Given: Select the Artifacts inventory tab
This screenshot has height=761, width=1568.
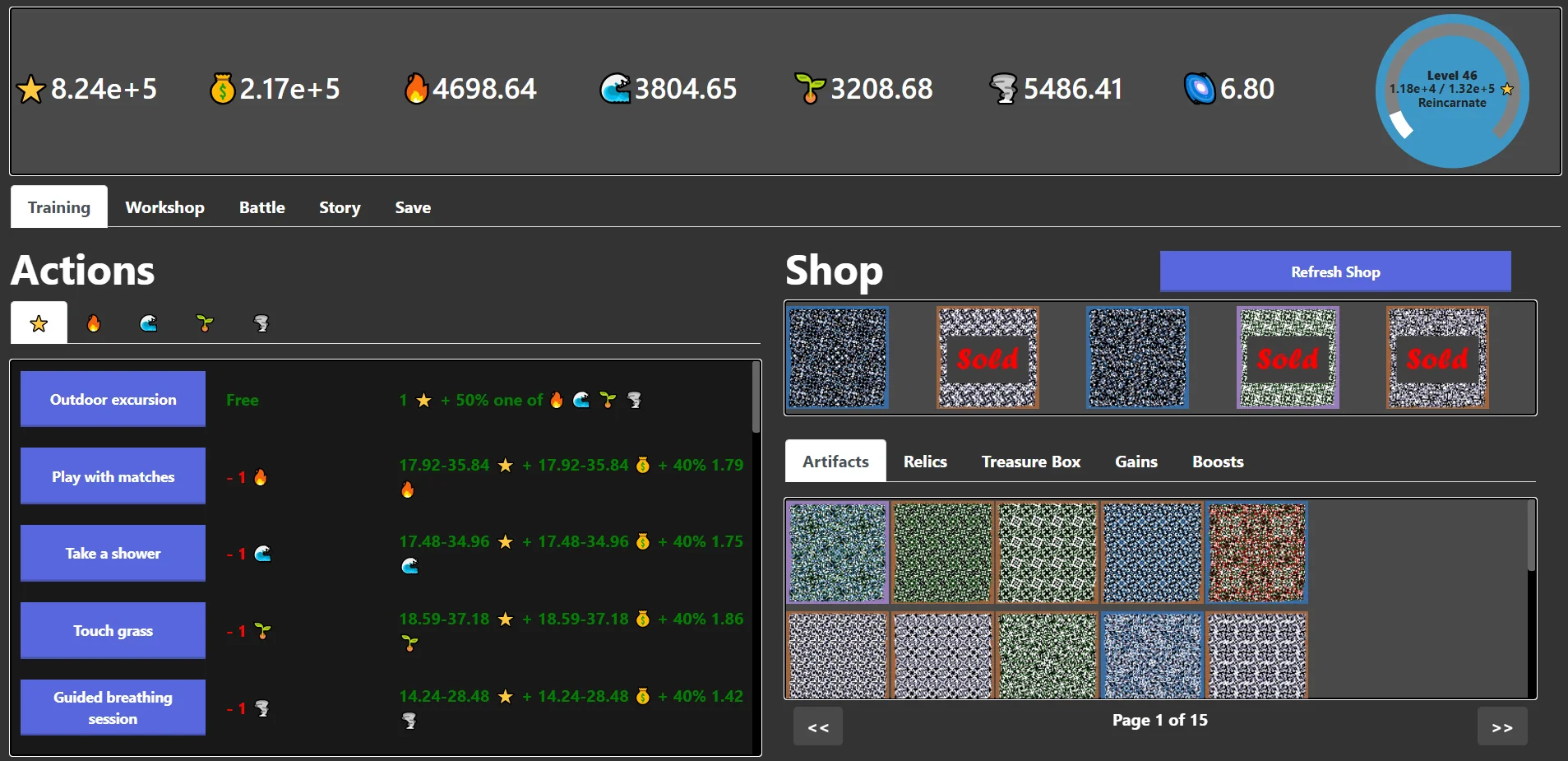Looking at the screenshot, I should tap(835, 461).
